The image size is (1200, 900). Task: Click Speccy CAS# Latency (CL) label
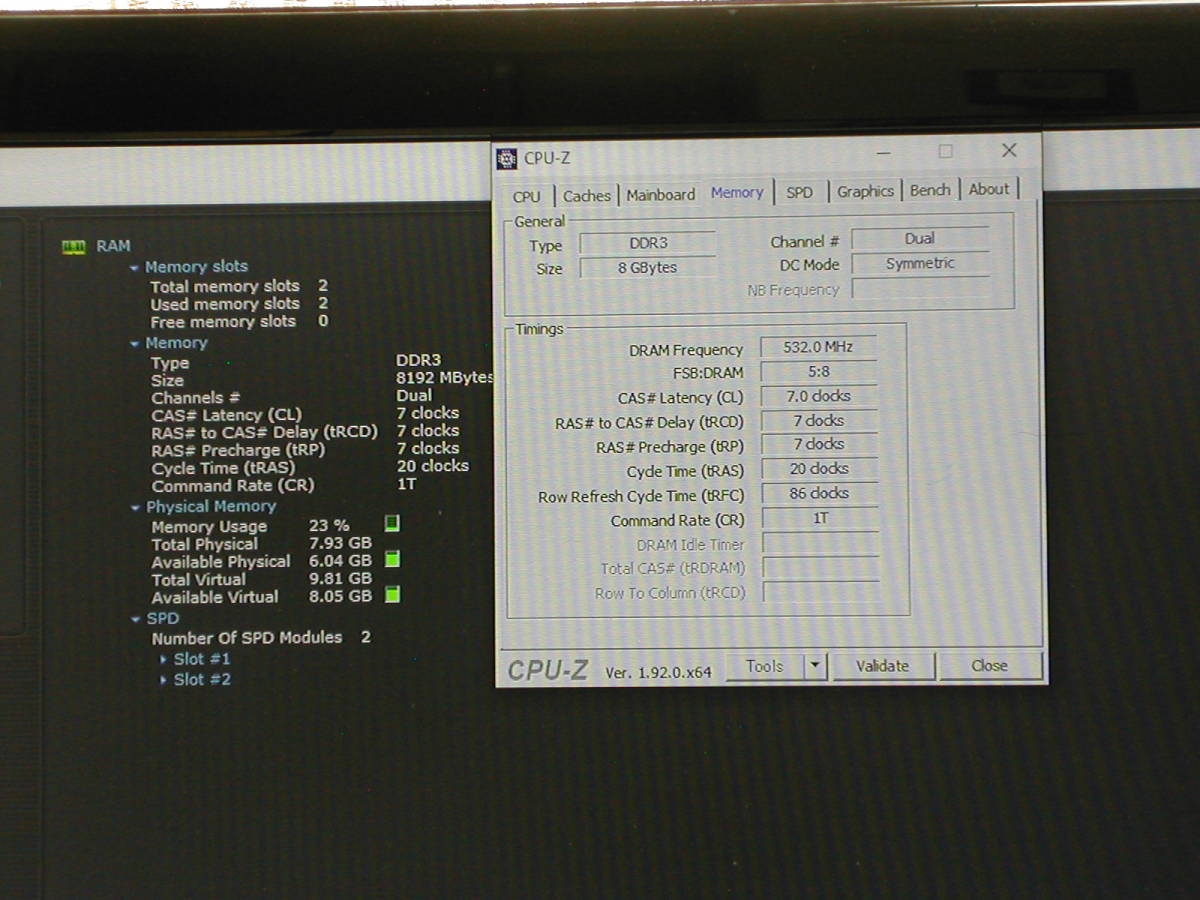(226, 415)
